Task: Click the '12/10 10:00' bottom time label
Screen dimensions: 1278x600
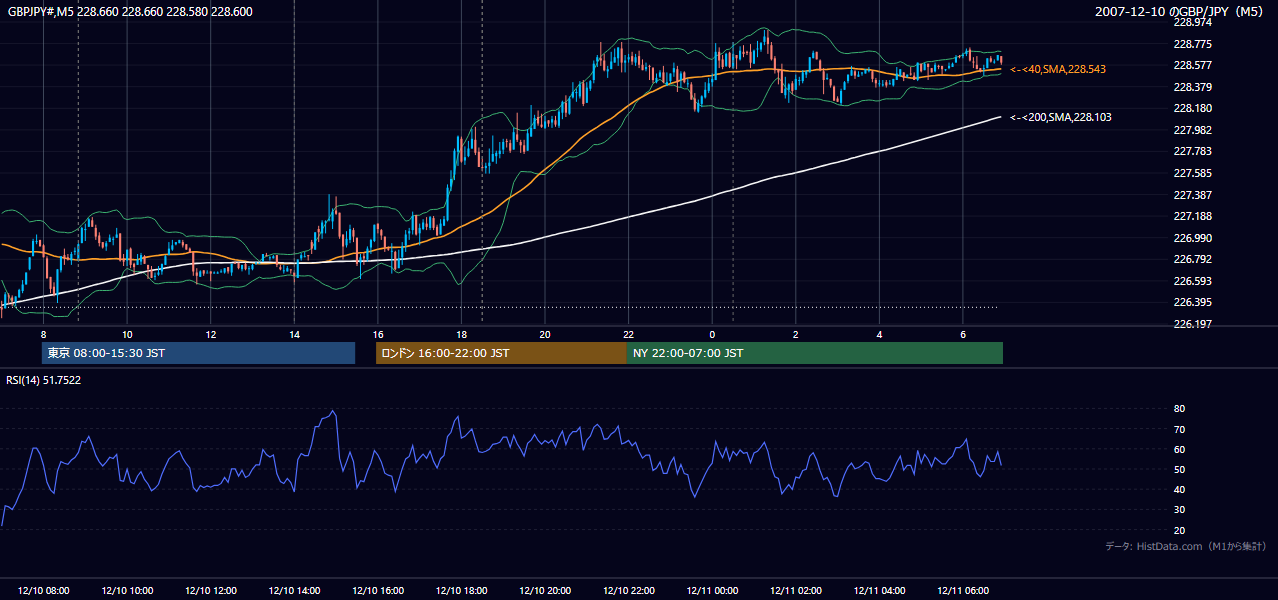Action: (127, 591)
